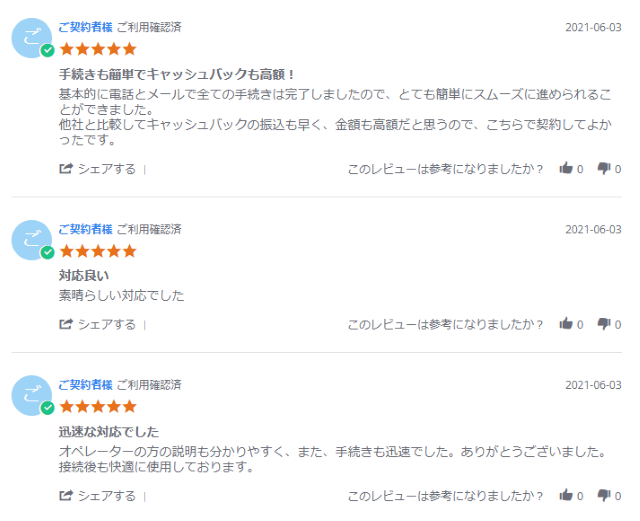Click the second reviewer's avatar

(32, 240)
